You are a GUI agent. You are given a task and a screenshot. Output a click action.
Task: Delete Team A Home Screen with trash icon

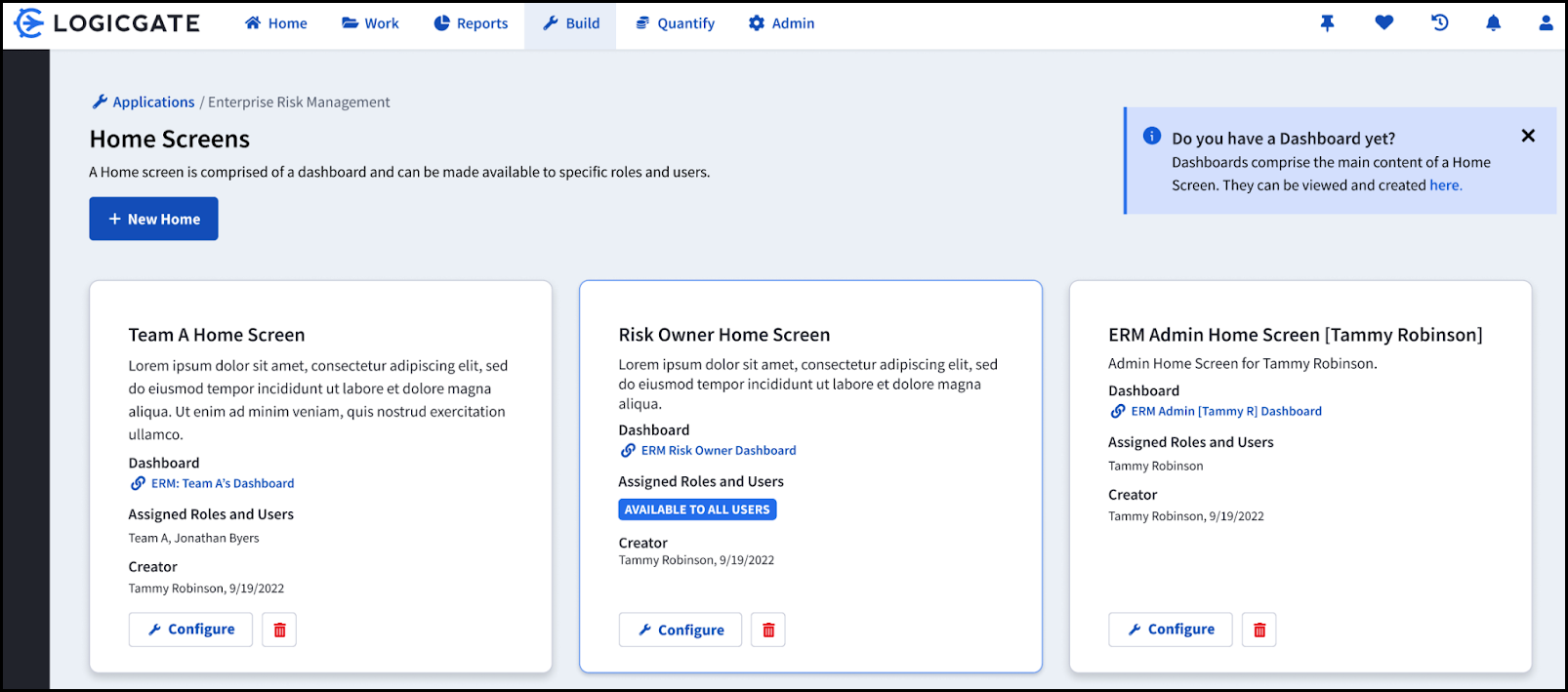279,630
